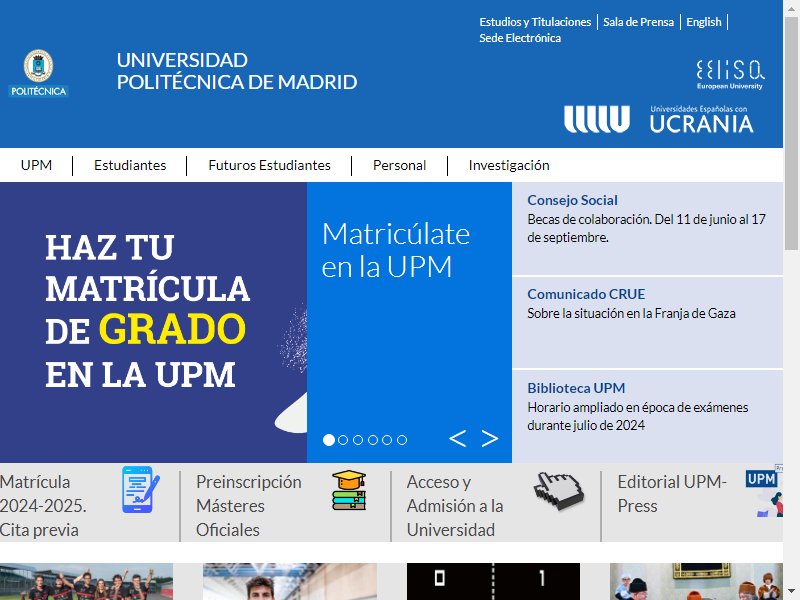Open the Sede Electrónica link
This screenshot has height=600, width=800.
click(x=520, y=38)
